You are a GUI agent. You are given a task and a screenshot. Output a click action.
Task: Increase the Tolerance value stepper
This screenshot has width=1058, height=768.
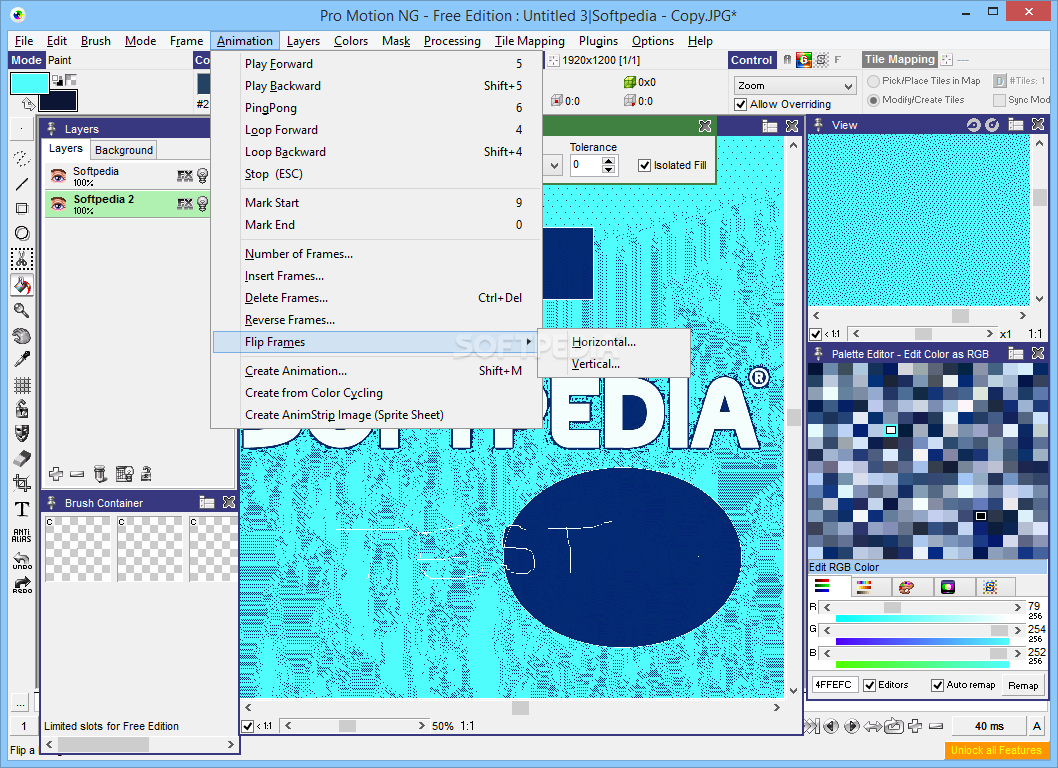(x=609, y=161)
